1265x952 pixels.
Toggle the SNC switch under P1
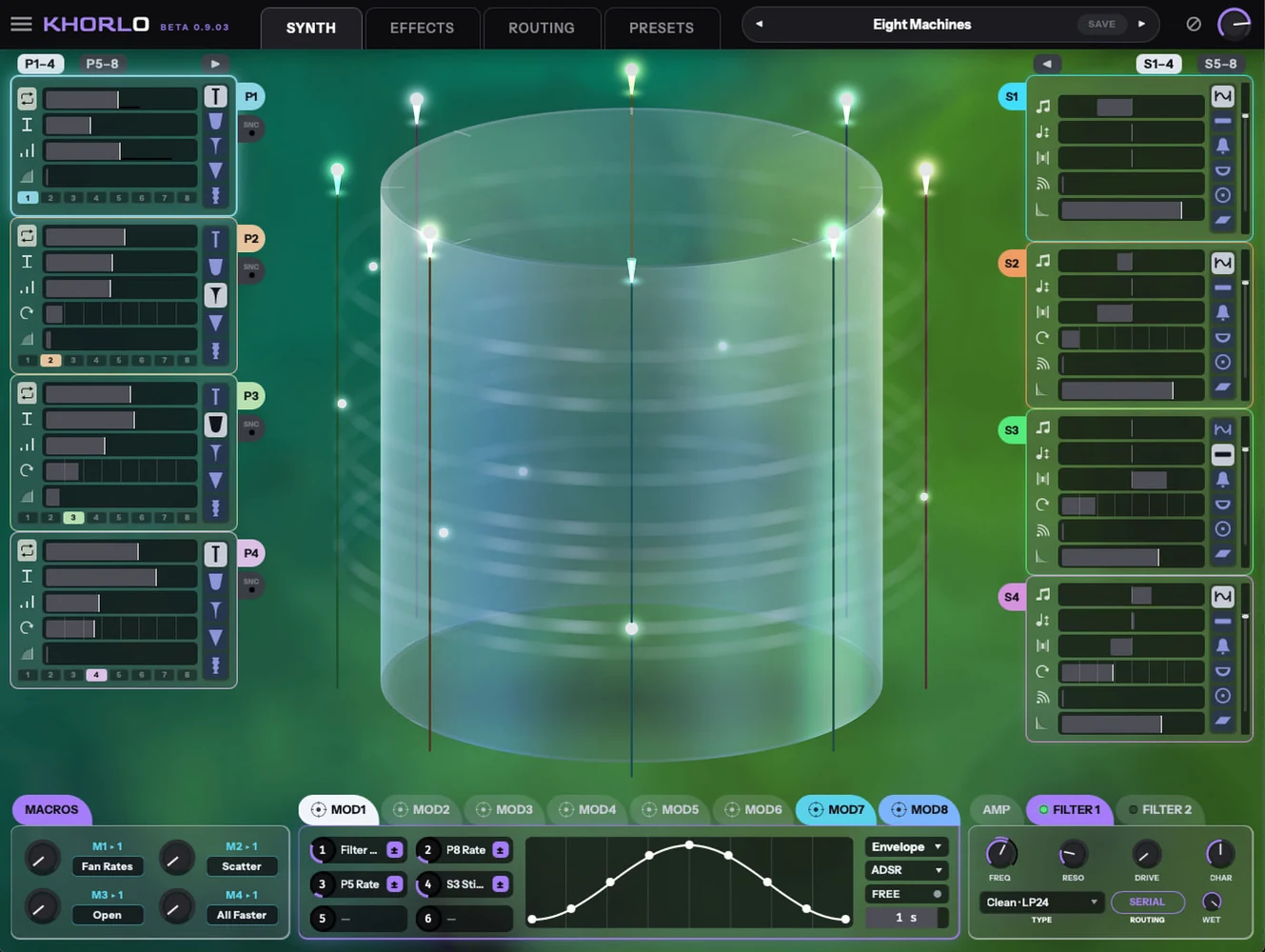pyautogui.click(x=251, y=129)
